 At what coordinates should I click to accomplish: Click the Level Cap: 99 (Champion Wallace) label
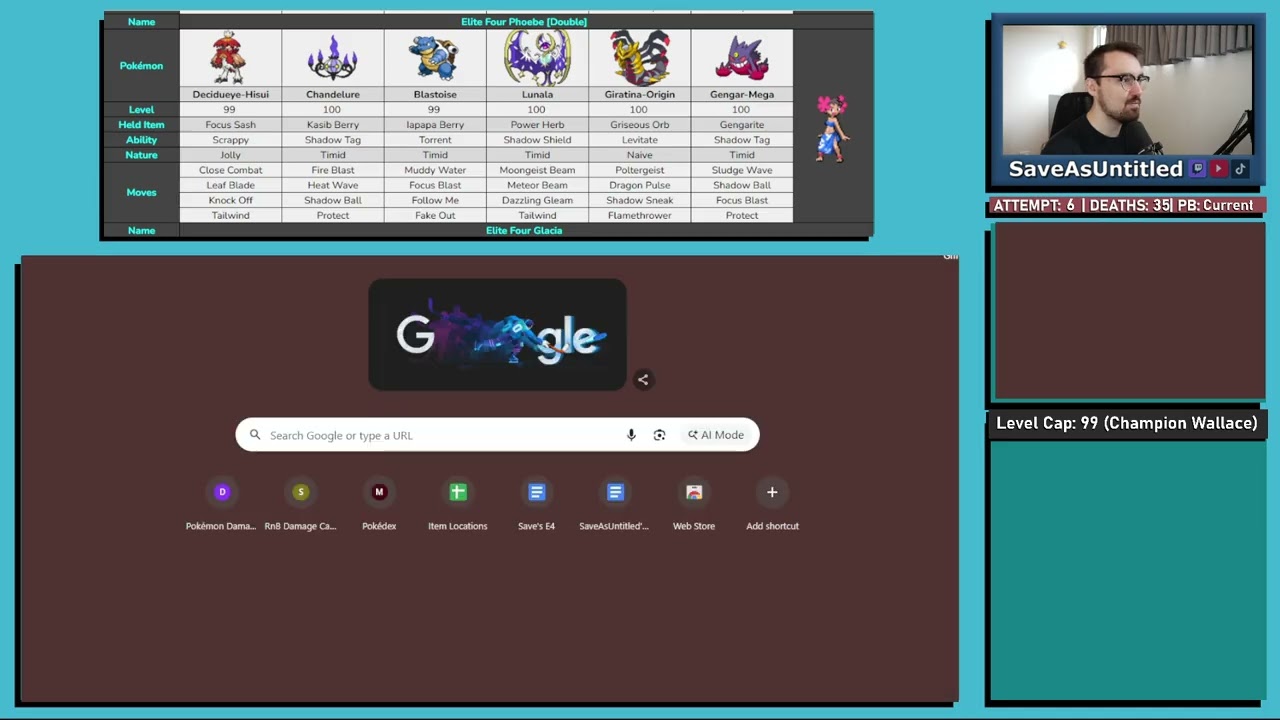pyautogui.click(x=1127, y=423)
